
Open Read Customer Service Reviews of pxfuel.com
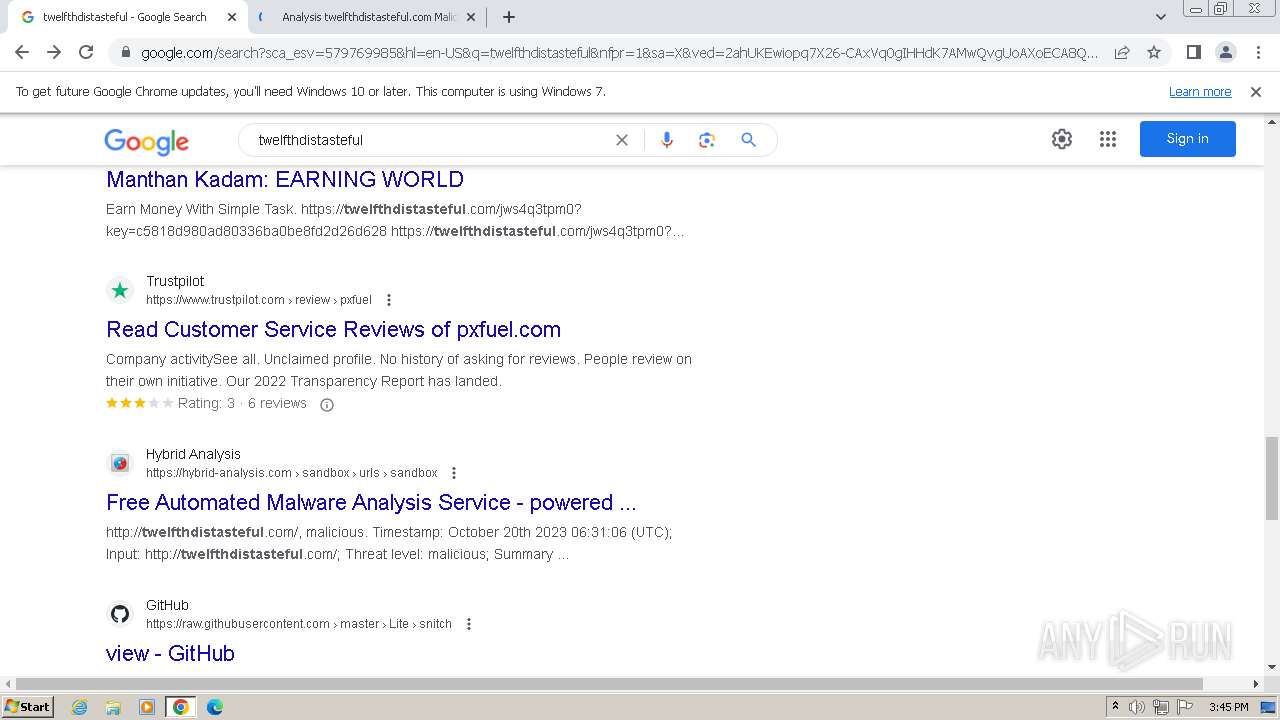point(333,329)
